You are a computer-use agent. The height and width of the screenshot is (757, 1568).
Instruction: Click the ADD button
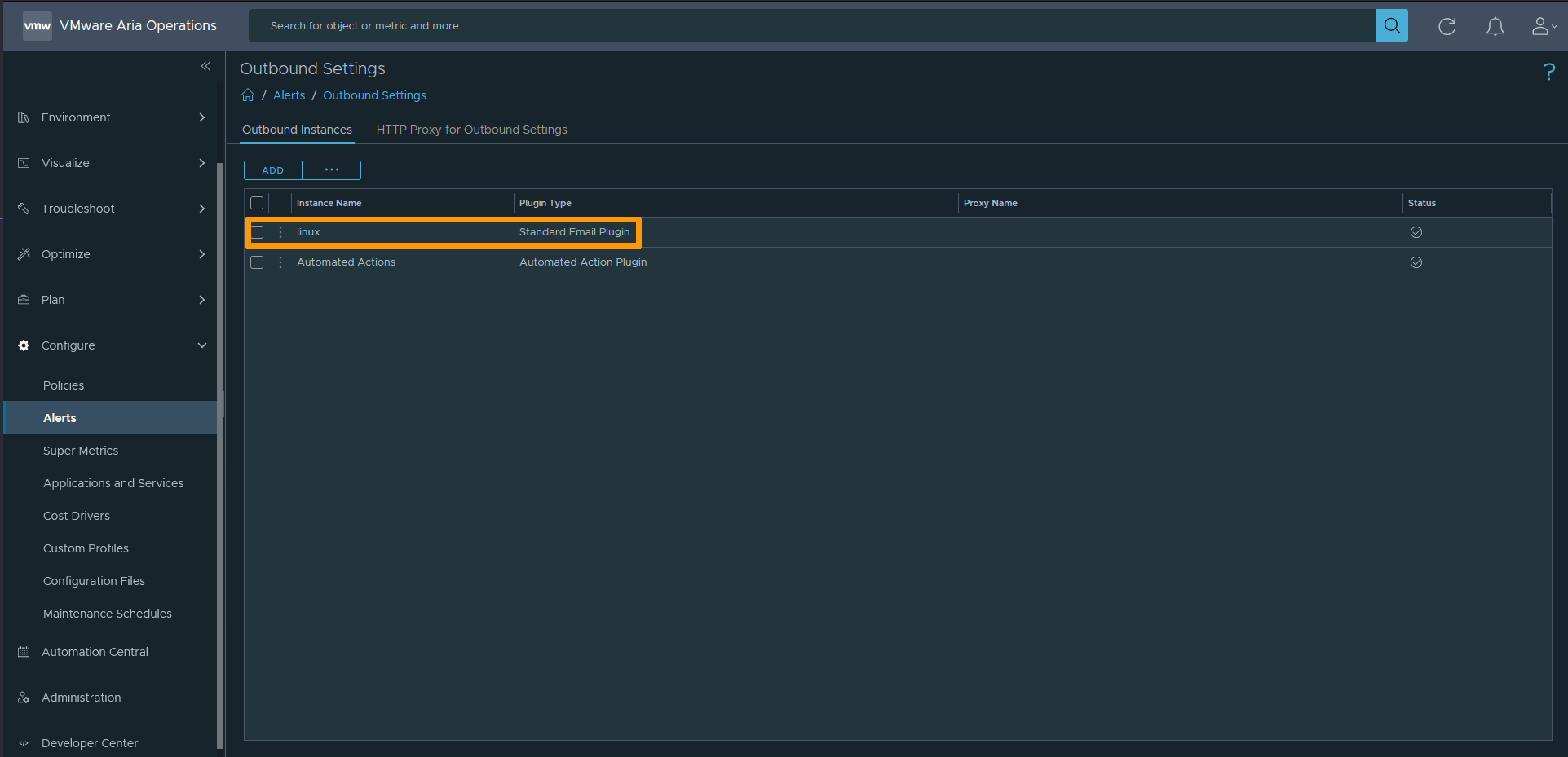(x=272, y=170)
